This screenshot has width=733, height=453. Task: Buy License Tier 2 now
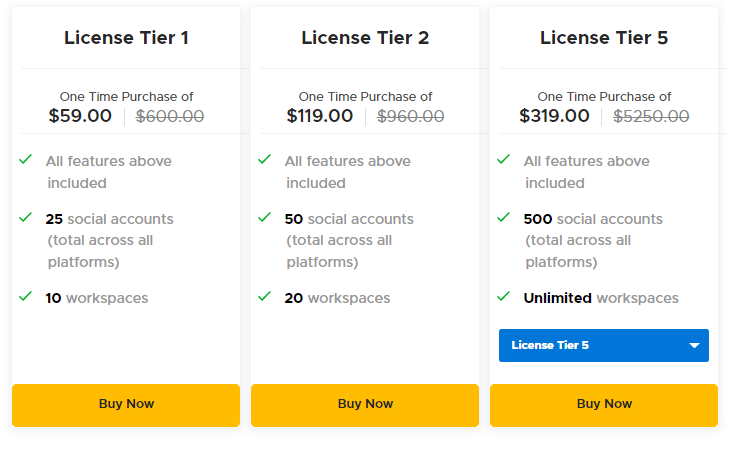365,404
